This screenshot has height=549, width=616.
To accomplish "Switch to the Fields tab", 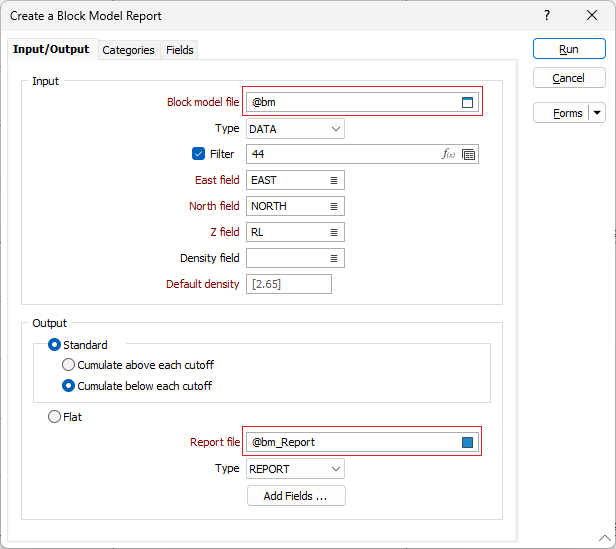I will pyautogui.click(x=180, y=50).
